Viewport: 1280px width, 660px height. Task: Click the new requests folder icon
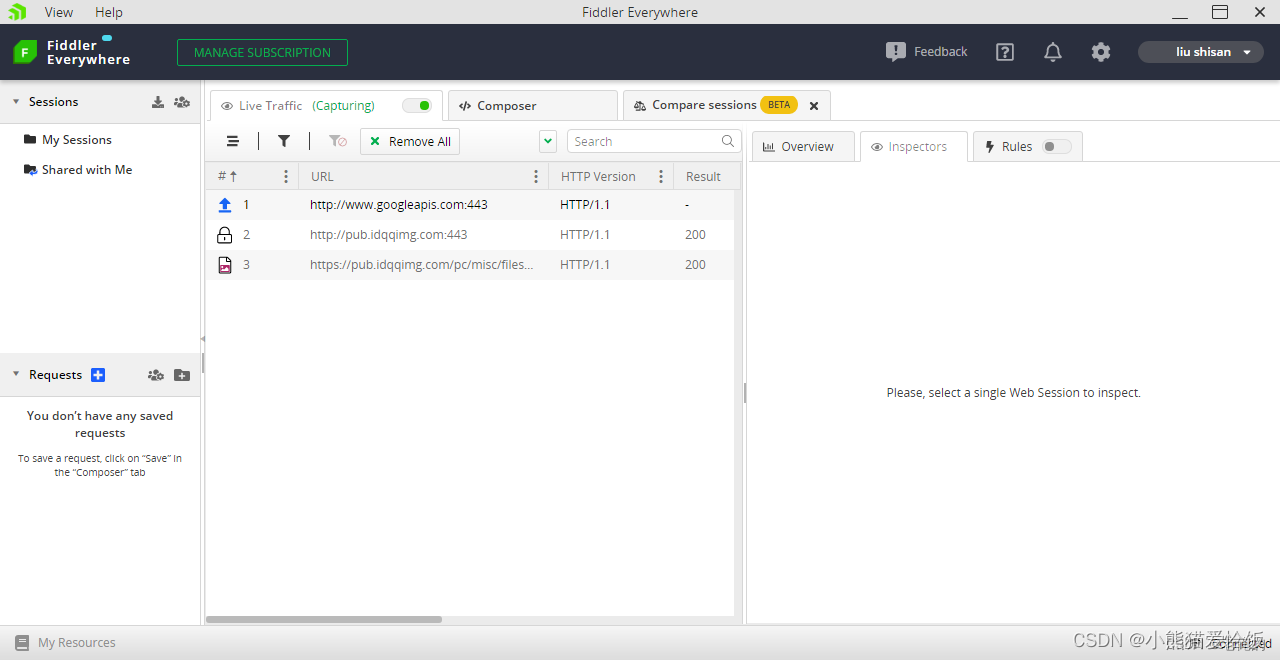point(182,375)
